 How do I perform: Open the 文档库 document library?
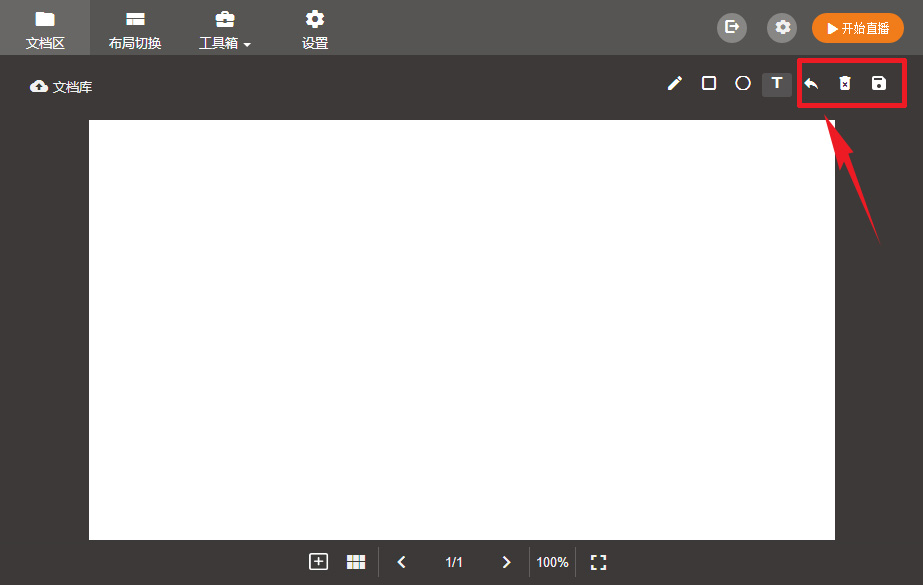[61, 87]
